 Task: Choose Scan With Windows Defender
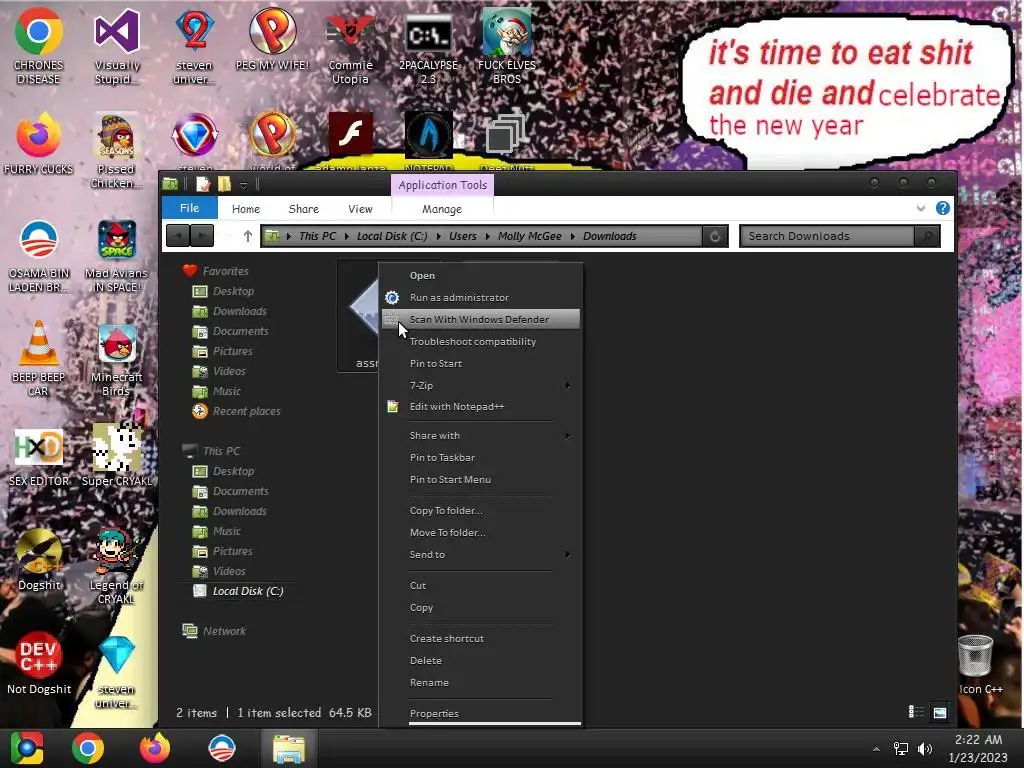point(480,319)
